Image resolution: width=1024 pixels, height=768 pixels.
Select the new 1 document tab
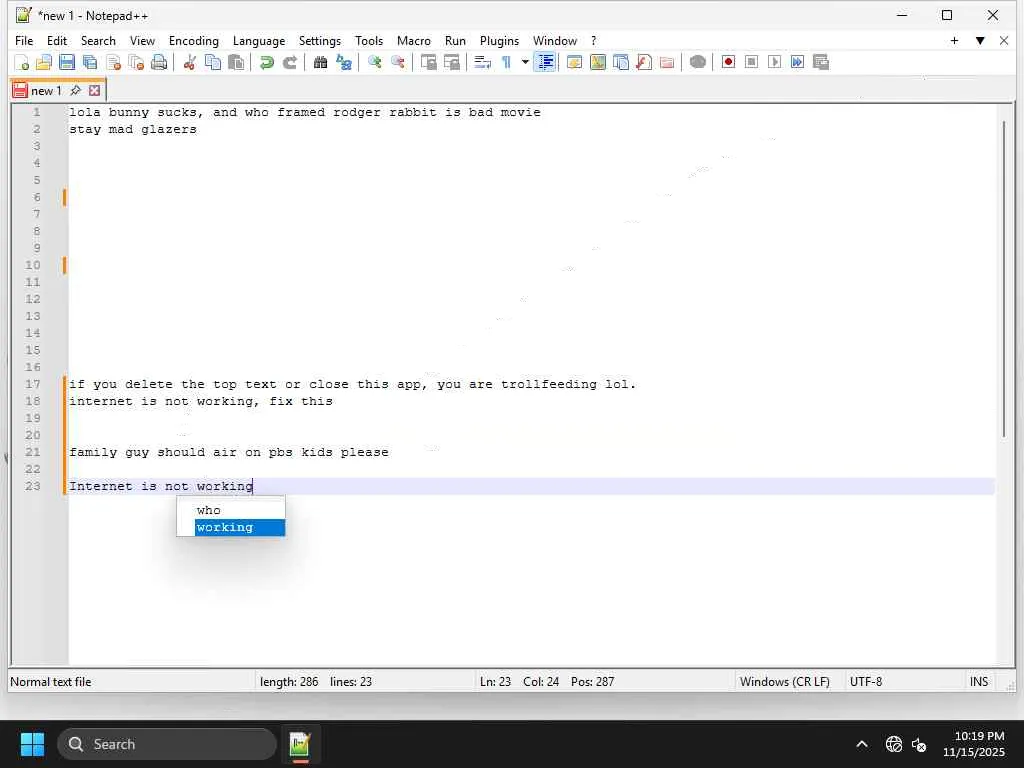point(46,91)
